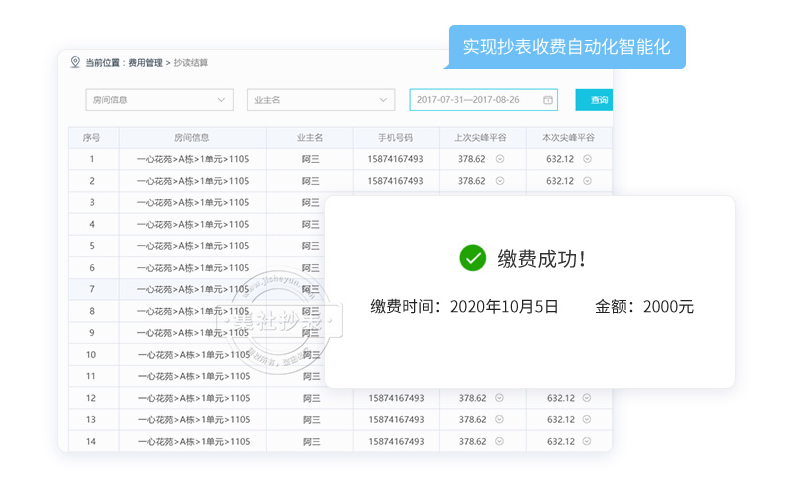The image size is (800, 483).
Task: Expand row 1 本次尖峰平谷 circle arrow icon
Action: 587,159
